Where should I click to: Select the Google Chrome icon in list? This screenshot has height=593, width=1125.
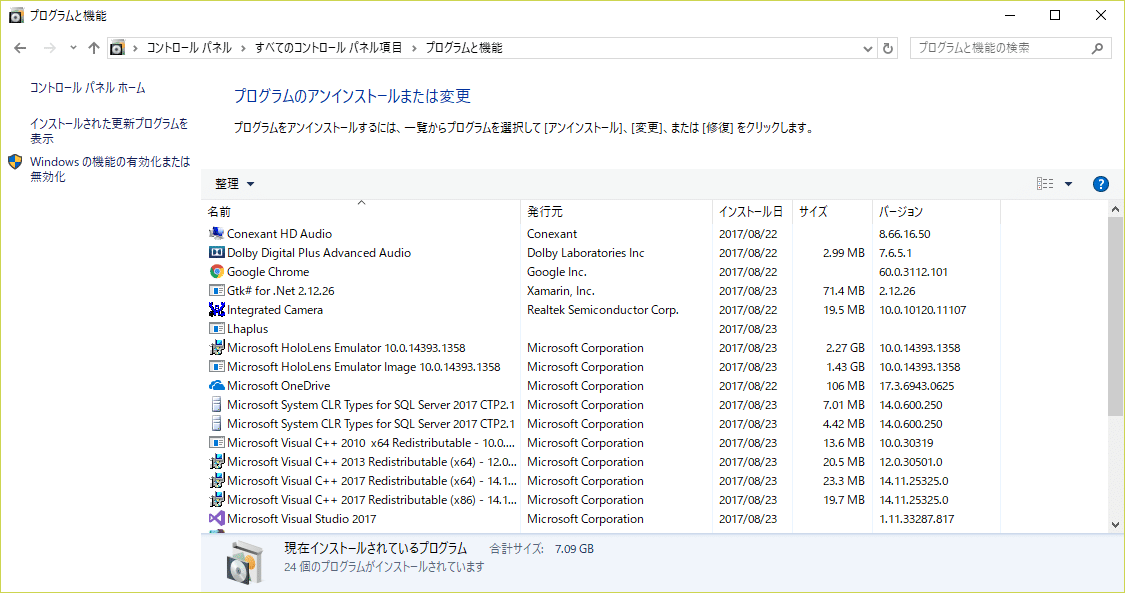216,272
